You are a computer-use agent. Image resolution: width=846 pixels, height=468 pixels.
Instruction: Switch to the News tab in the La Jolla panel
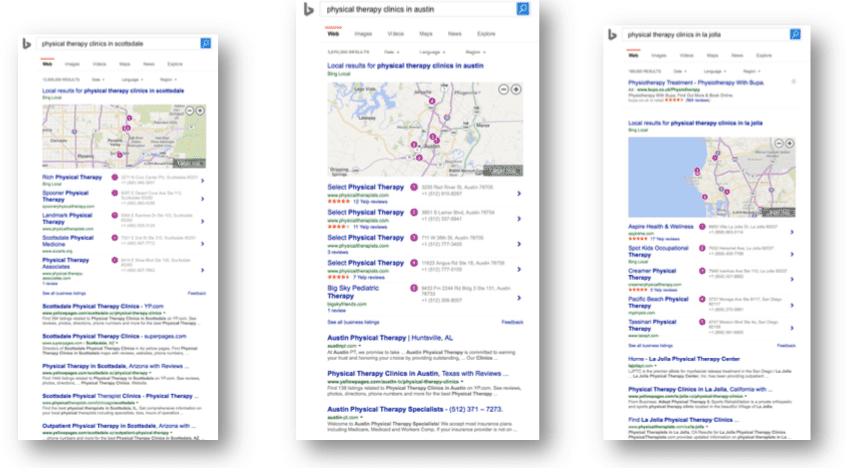tap(737, 56)
